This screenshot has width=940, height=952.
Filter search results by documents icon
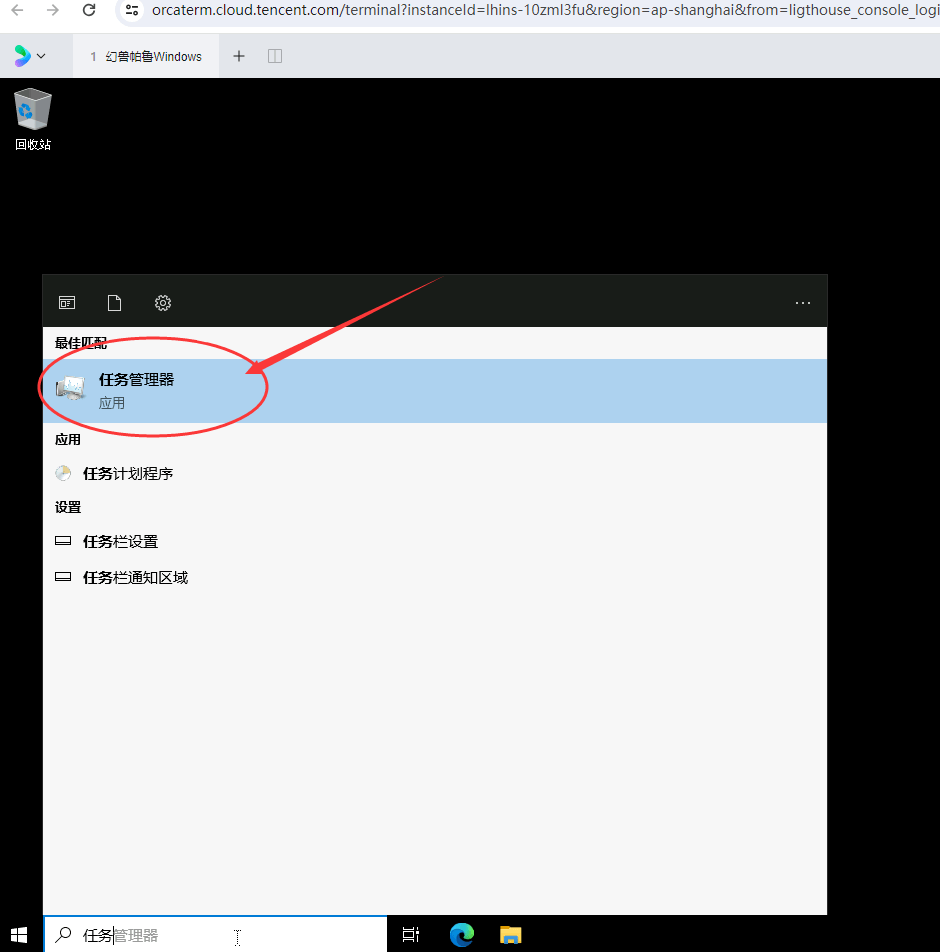(x=114, y=302)
